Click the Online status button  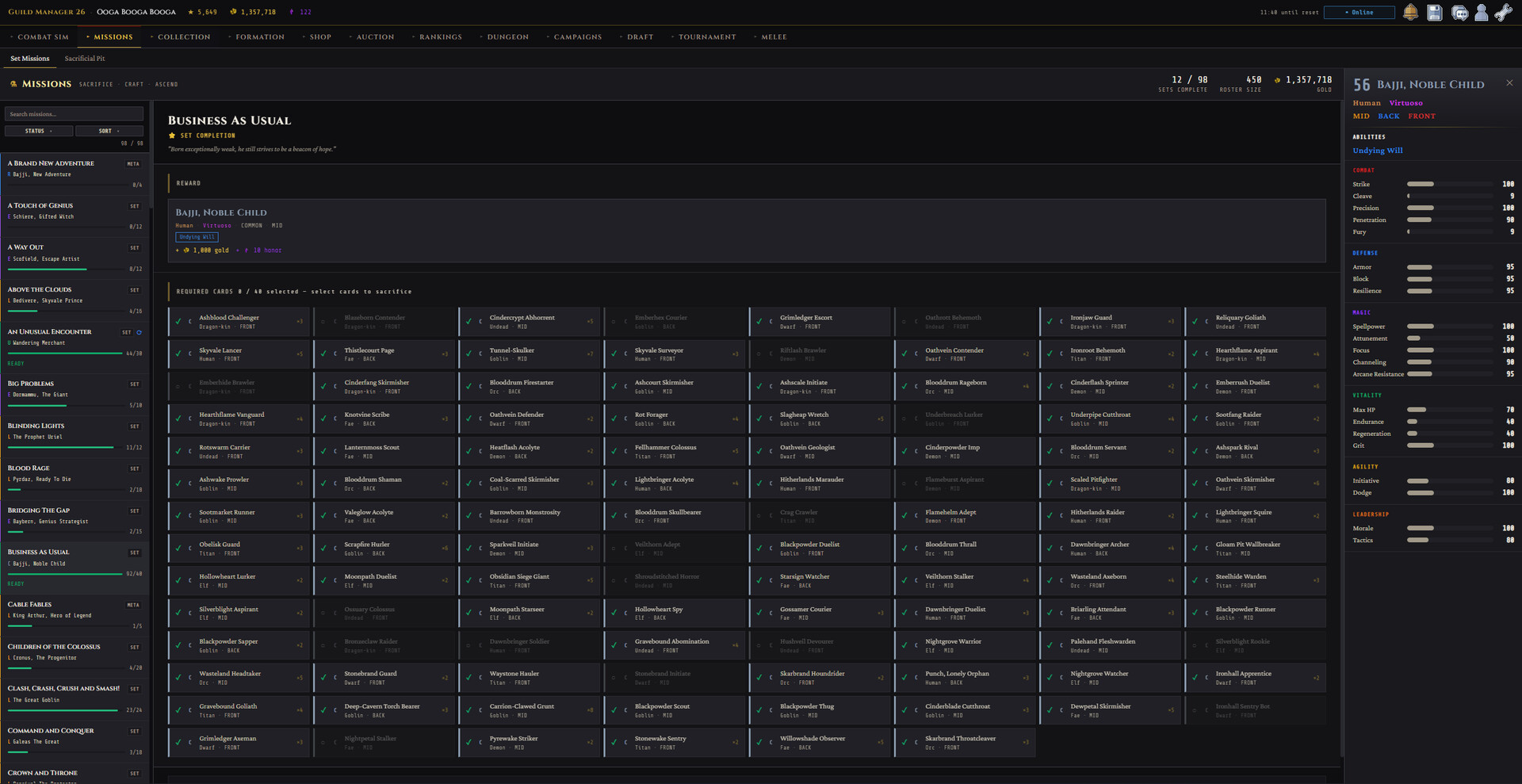pos(1359,12)
